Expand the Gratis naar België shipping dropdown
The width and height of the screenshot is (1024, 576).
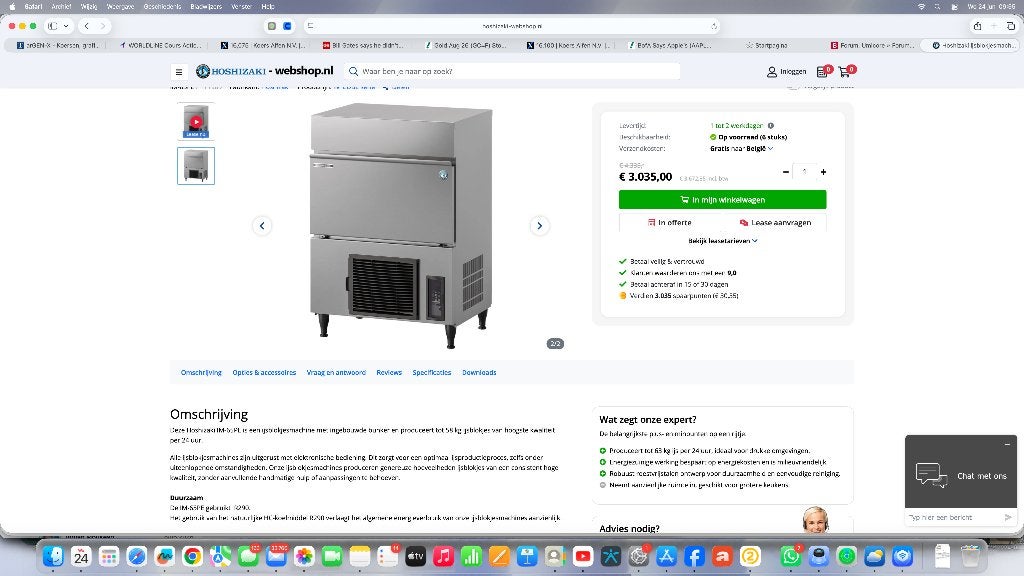coord(742,148)
